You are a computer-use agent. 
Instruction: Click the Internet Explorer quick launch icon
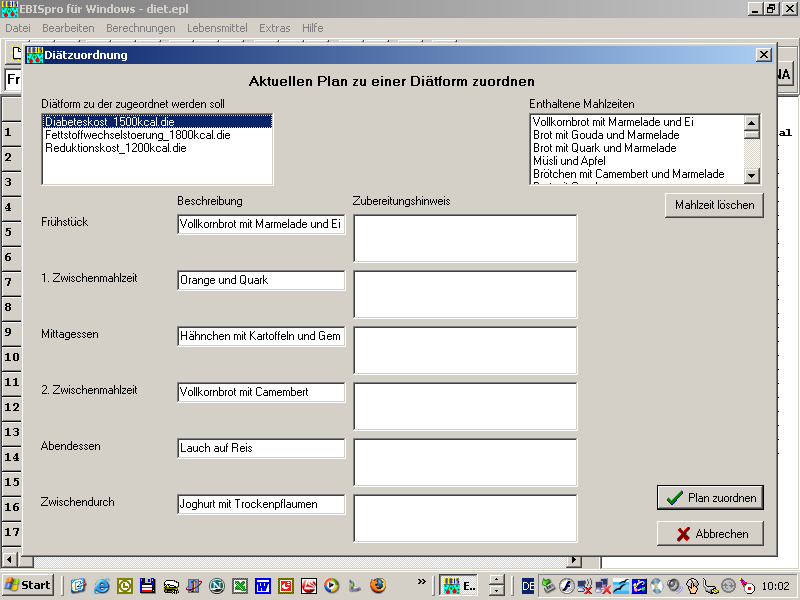101,586
